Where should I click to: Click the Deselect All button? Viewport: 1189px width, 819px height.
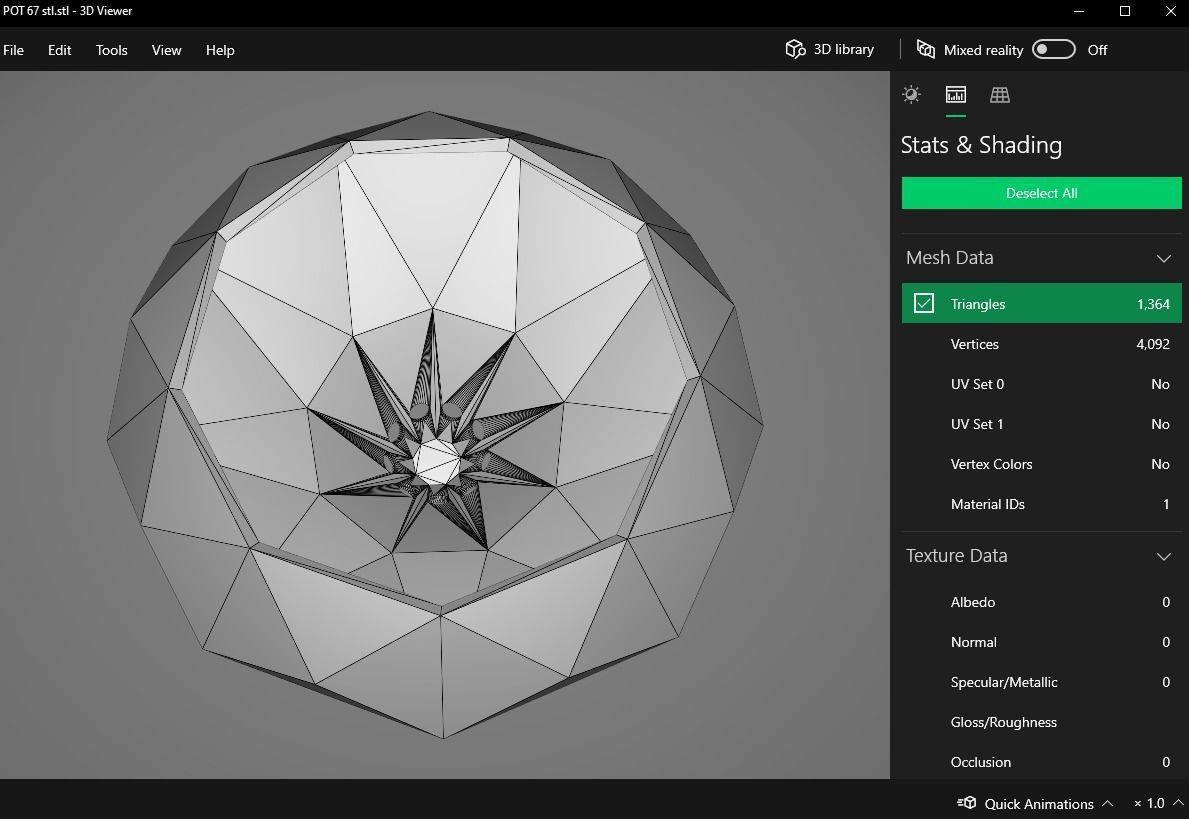point(1041,193)
